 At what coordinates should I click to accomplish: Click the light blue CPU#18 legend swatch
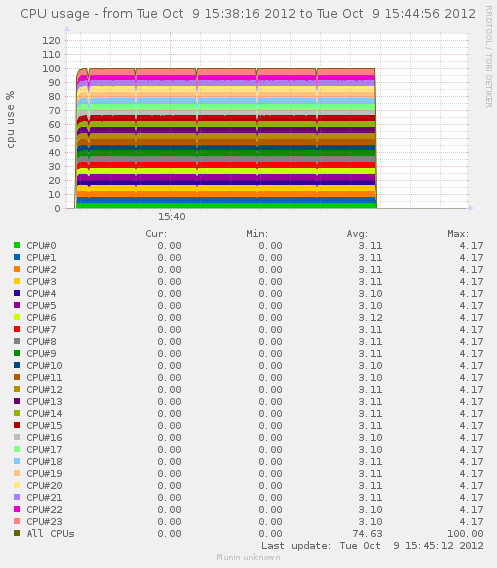tap(17, 461)
